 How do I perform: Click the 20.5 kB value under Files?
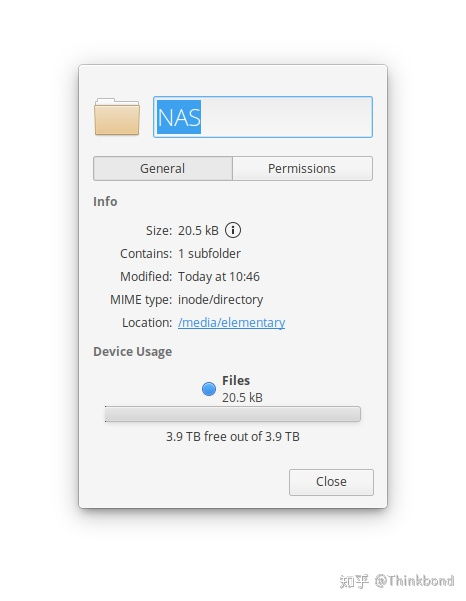(x=242, y=397)
